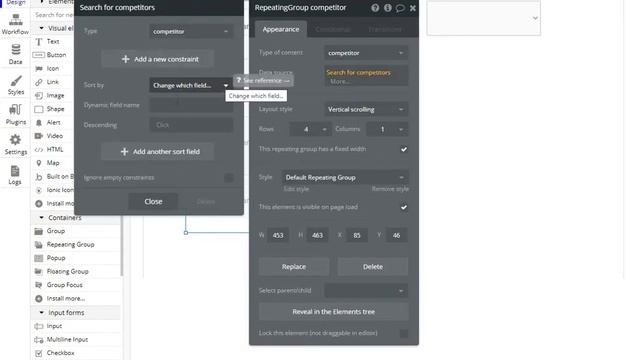
Task: Select the Multiline Input element icon
Action: 39,340
